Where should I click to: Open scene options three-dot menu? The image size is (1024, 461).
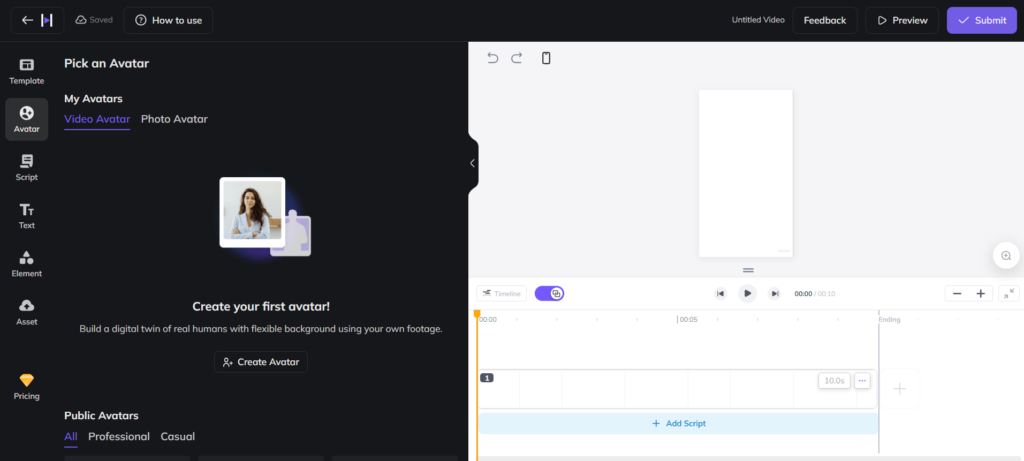tap(862, 381)
